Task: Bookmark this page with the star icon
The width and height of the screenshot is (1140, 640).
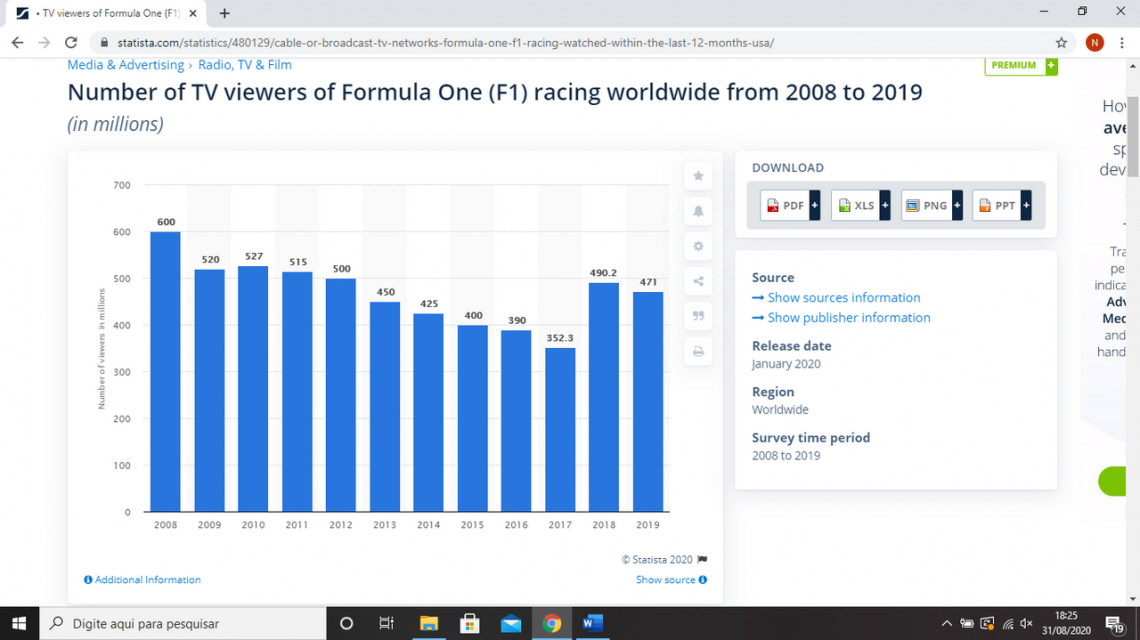Action: coord(1061,43)
